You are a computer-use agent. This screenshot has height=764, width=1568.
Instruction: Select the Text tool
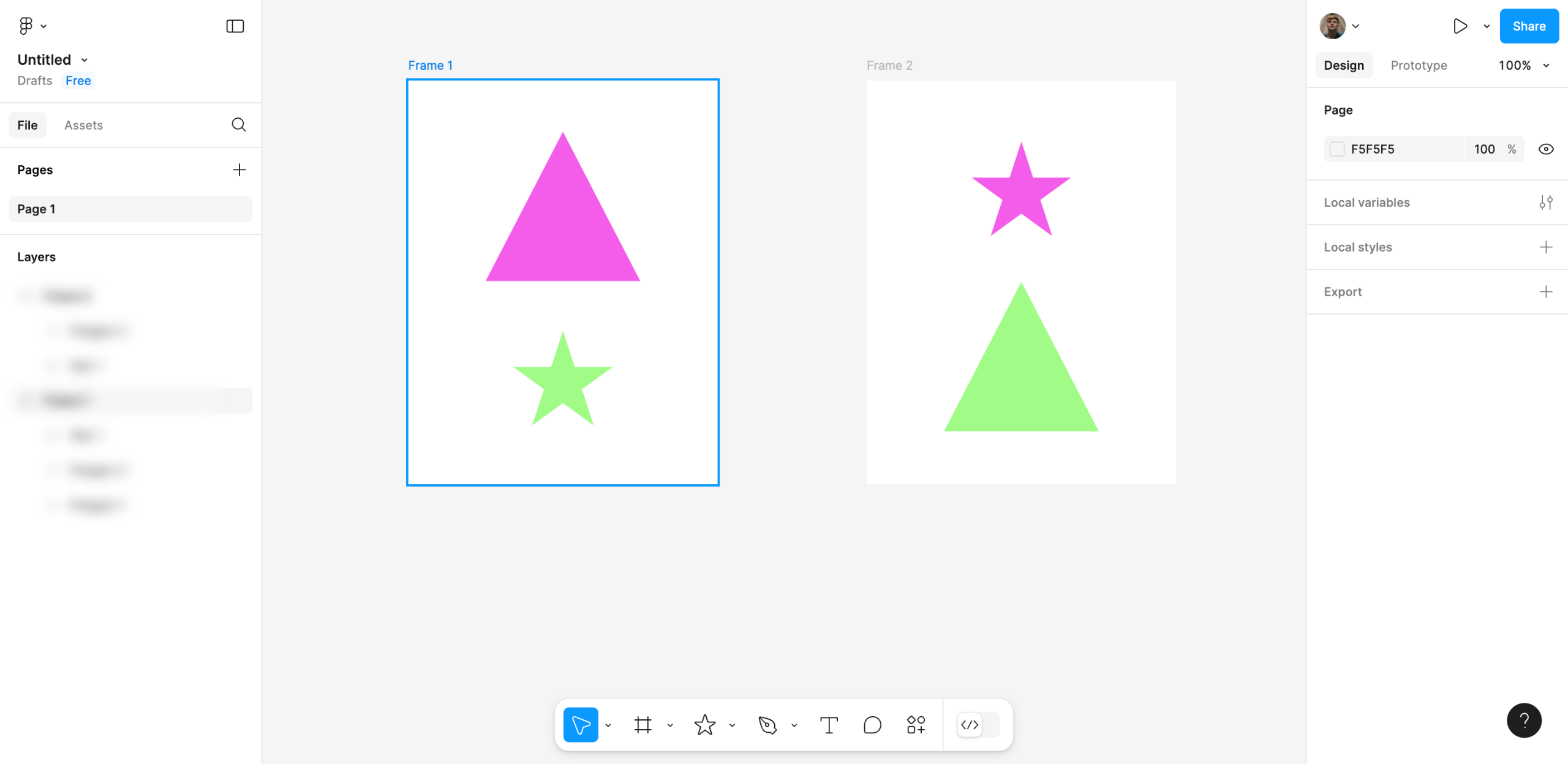coord(829,725)
